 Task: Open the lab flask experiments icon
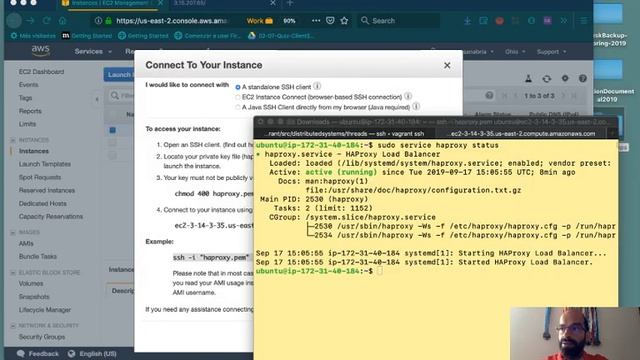click(x=528, y=78)
